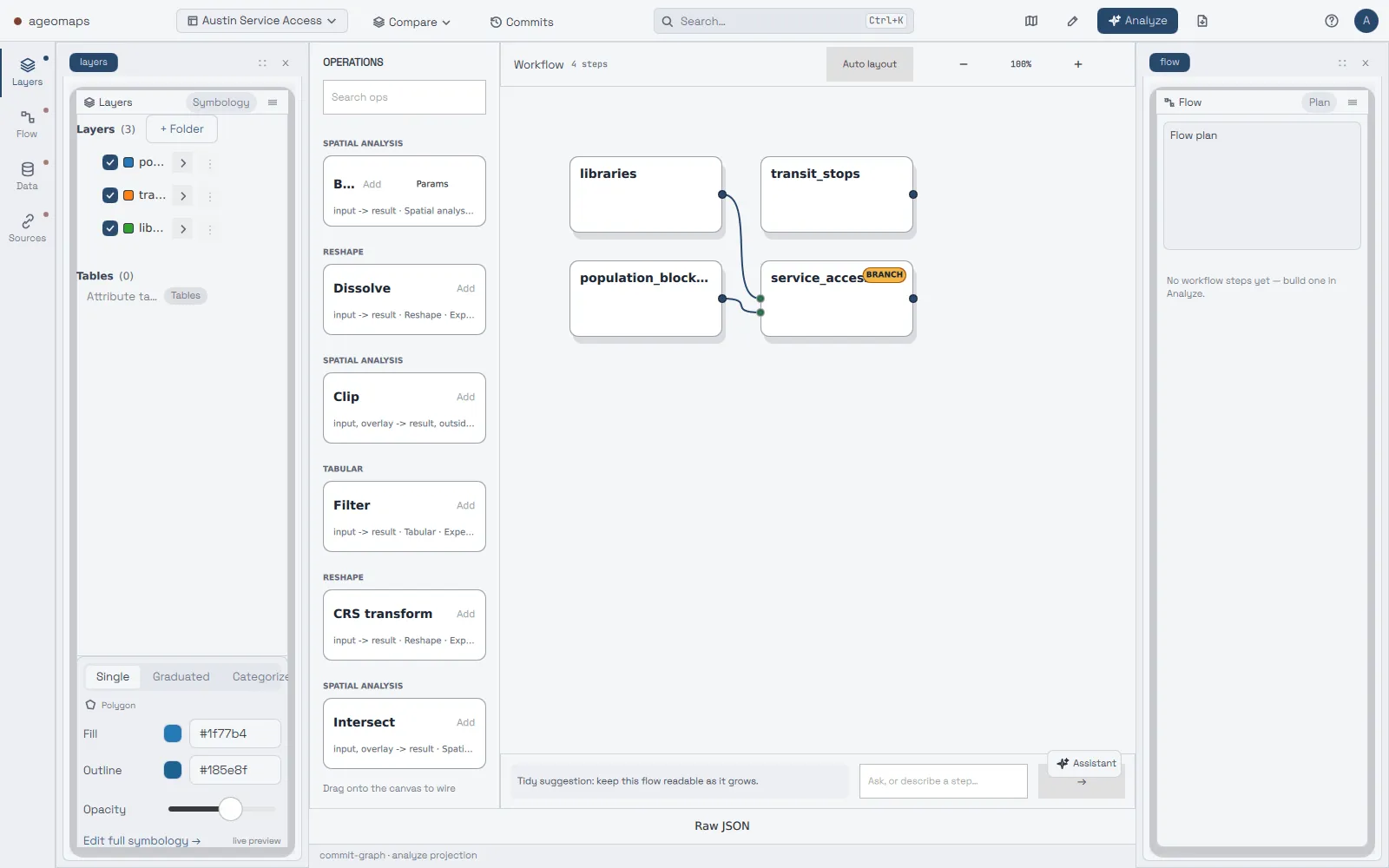Switch to the Plan tab in Flow

point(1320,102)
